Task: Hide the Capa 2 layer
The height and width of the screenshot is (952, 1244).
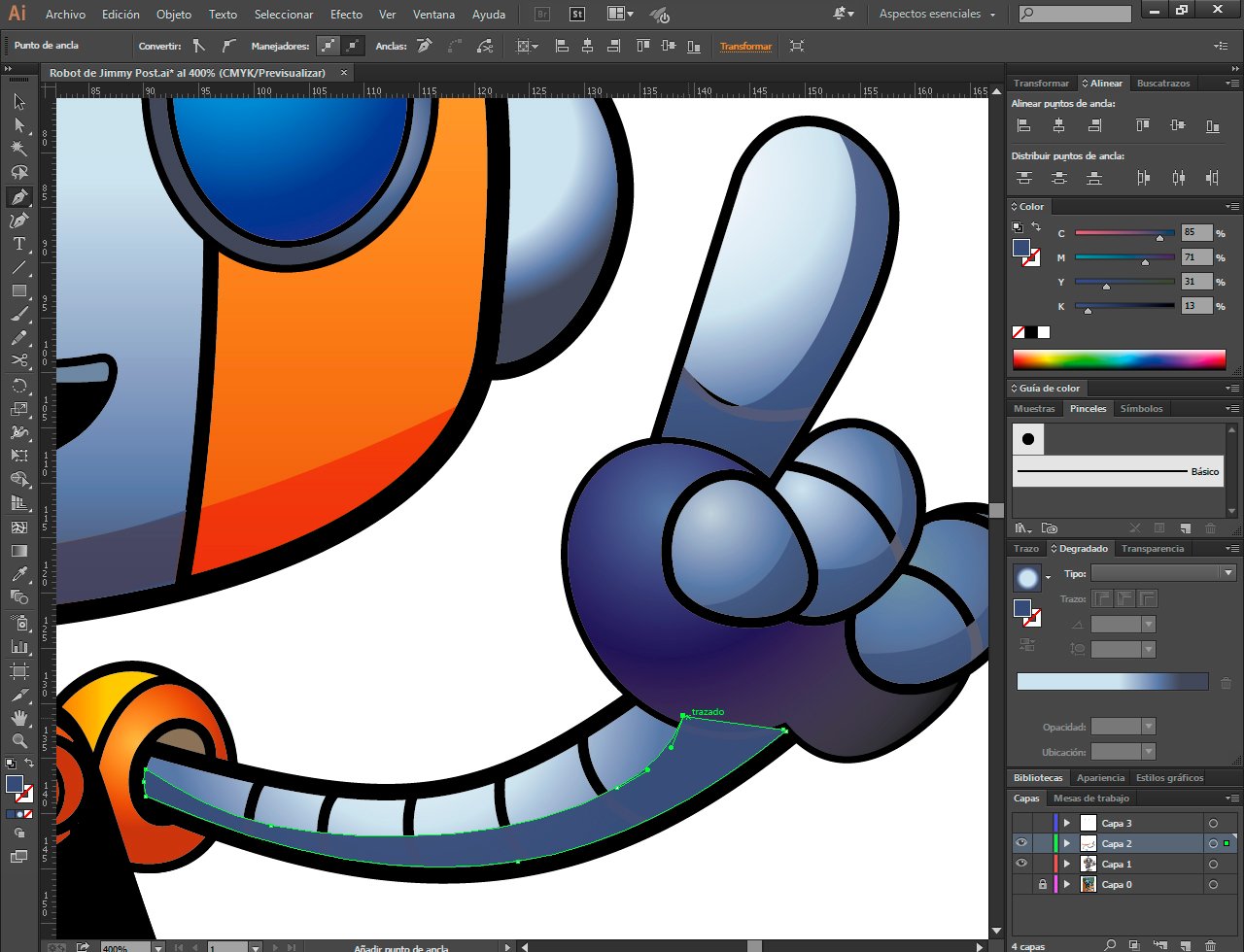Action: (1021, 843)
